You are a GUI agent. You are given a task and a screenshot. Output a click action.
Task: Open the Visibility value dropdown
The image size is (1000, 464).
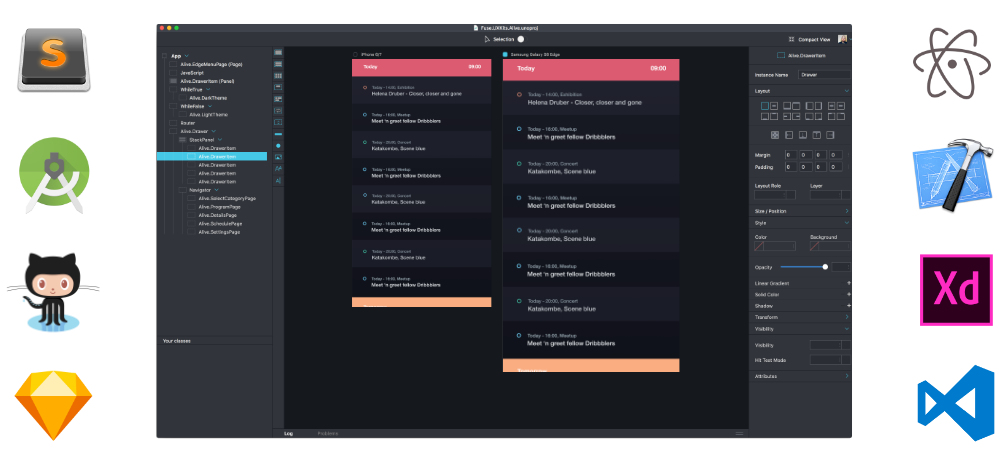pyautogui.click(x=830, y=345)
